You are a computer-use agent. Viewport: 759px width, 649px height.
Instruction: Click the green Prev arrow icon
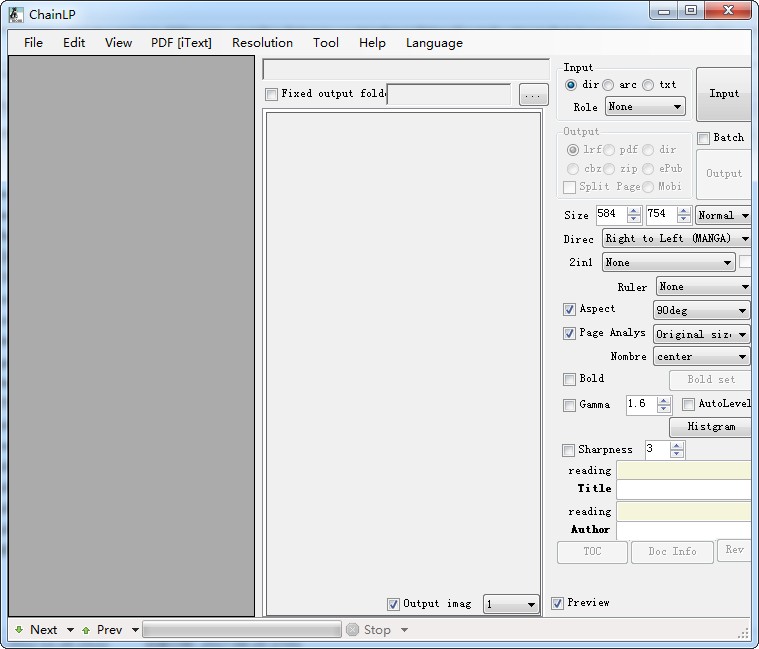(x=86, y=630)
